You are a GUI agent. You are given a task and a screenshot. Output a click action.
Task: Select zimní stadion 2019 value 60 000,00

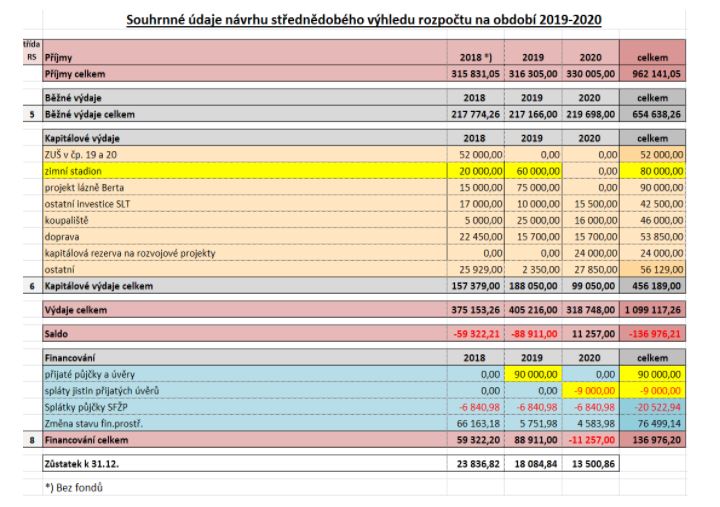tap(531, 172)
